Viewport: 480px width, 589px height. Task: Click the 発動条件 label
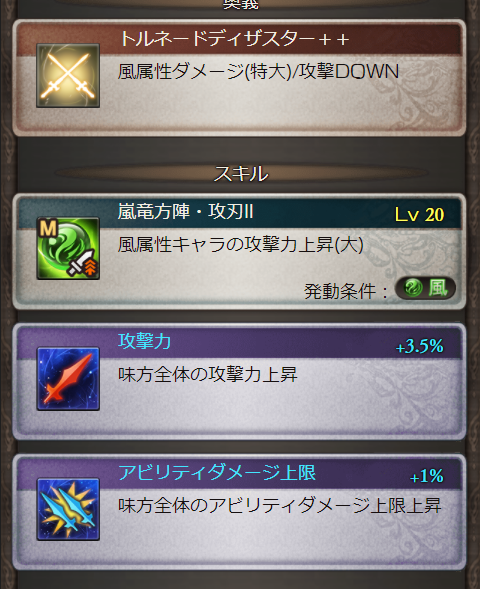[x=340, y=291]
